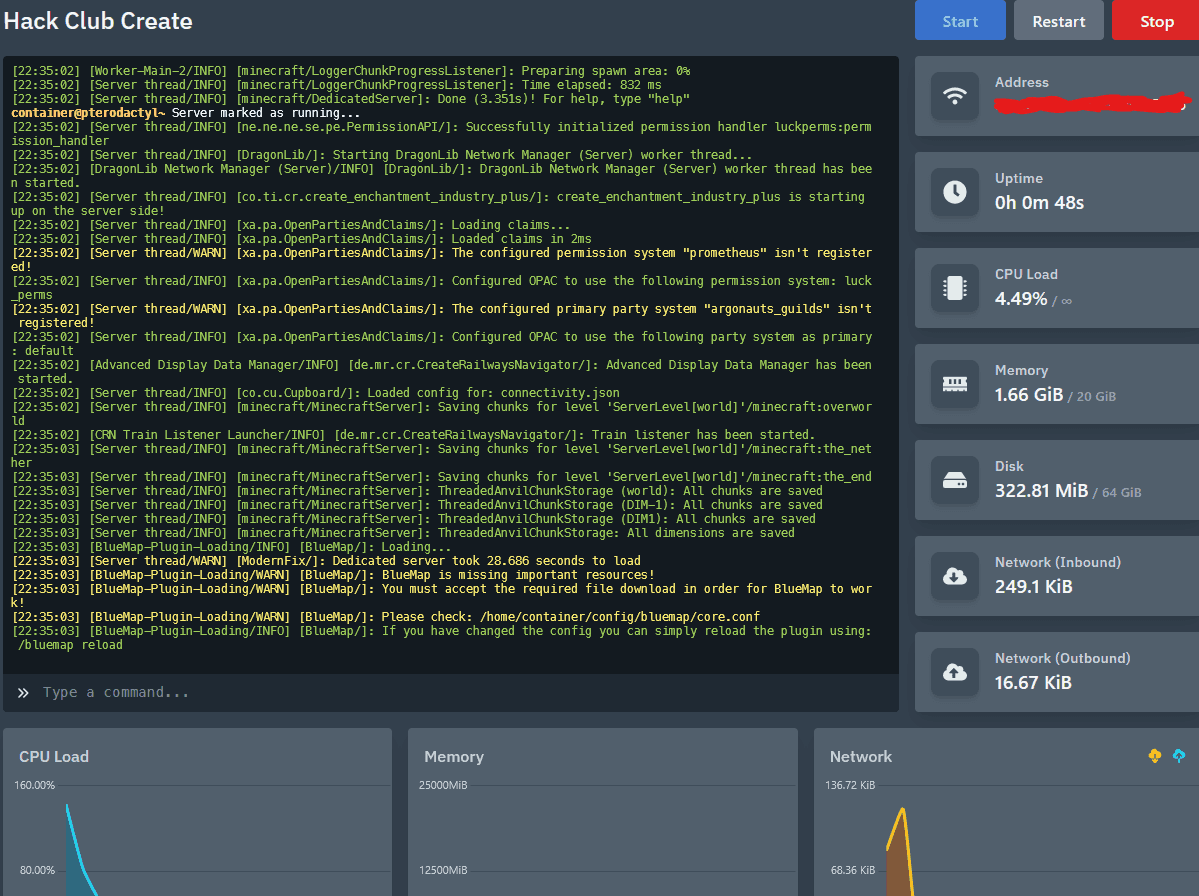The height and width of the screenshot is (896, 1199).
Task: Click the cloud download icon for Network Inbound
Action: pyautogui.click(x=954, y=576)
